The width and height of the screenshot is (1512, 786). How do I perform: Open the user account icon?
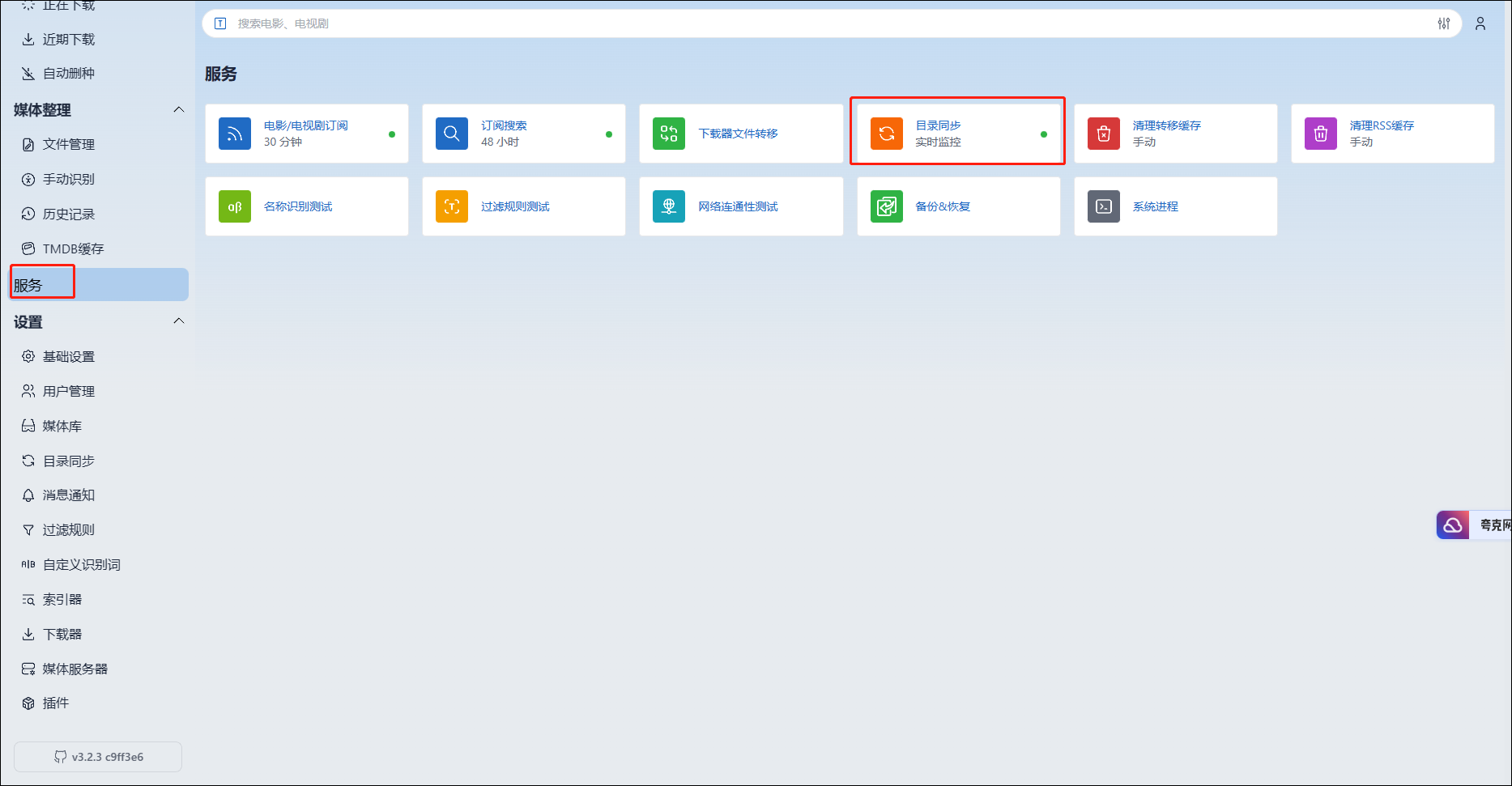click(x=1480, y=23)
